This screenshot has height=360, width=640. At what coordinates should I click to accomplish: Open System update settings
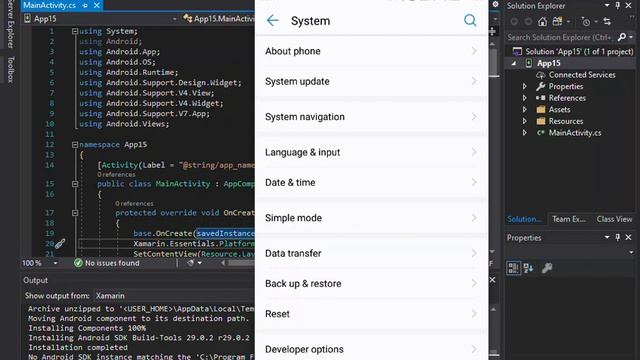click(371, 82)
